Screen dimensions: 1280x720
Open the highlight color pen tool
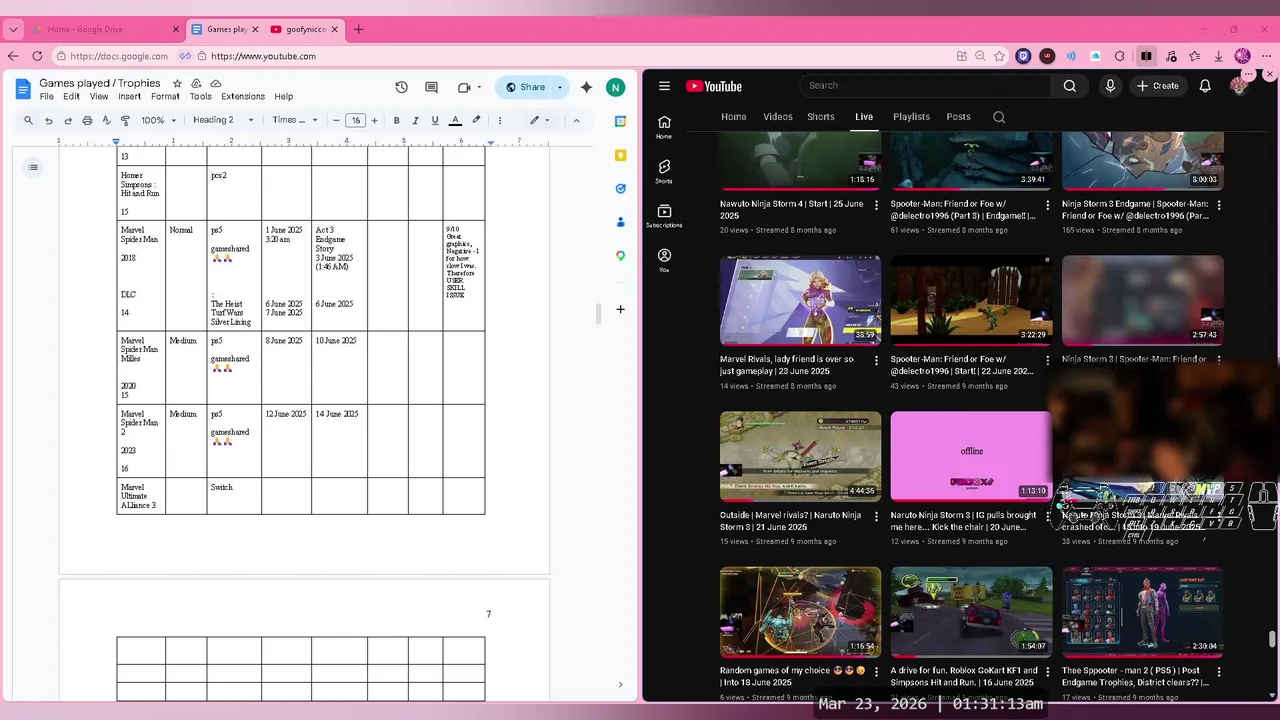(476, 120)
